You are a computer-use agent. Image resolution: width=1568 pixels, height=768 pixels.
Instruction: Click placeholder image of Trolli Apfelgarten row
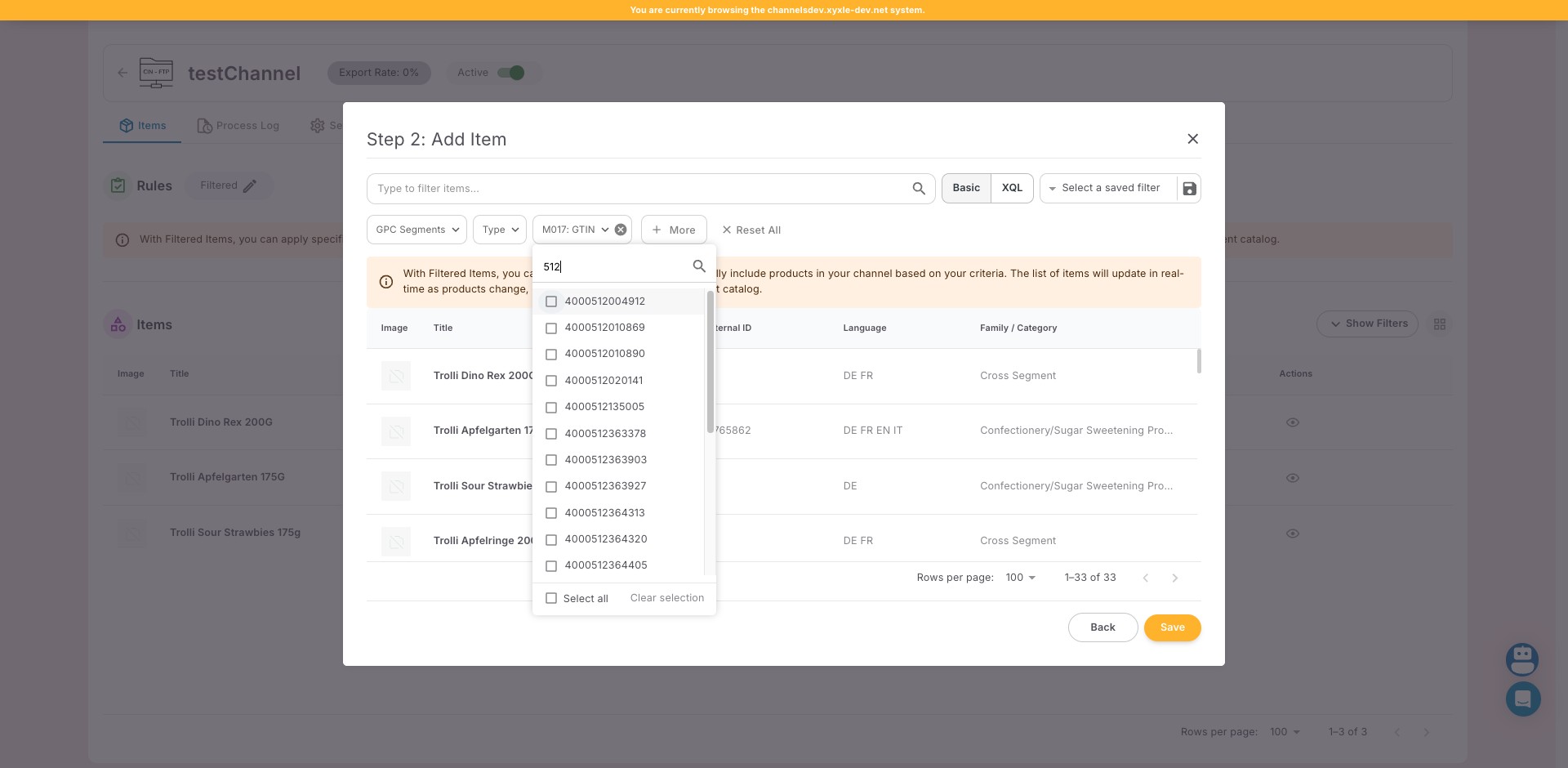click(396, 431)
